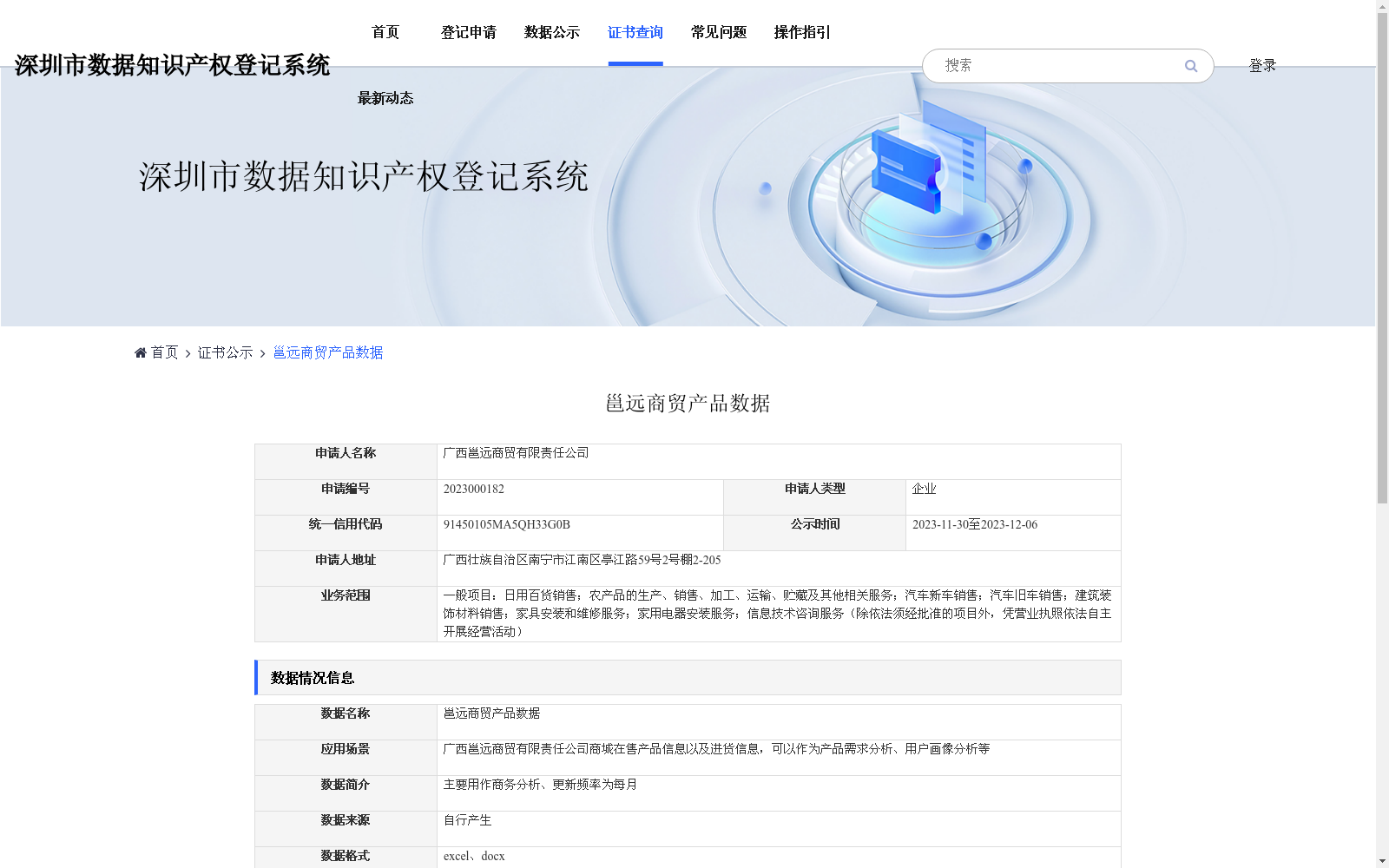Click the scrollbar down arrow
The width and height of the screenshot is (1389, 868).
1382,861
